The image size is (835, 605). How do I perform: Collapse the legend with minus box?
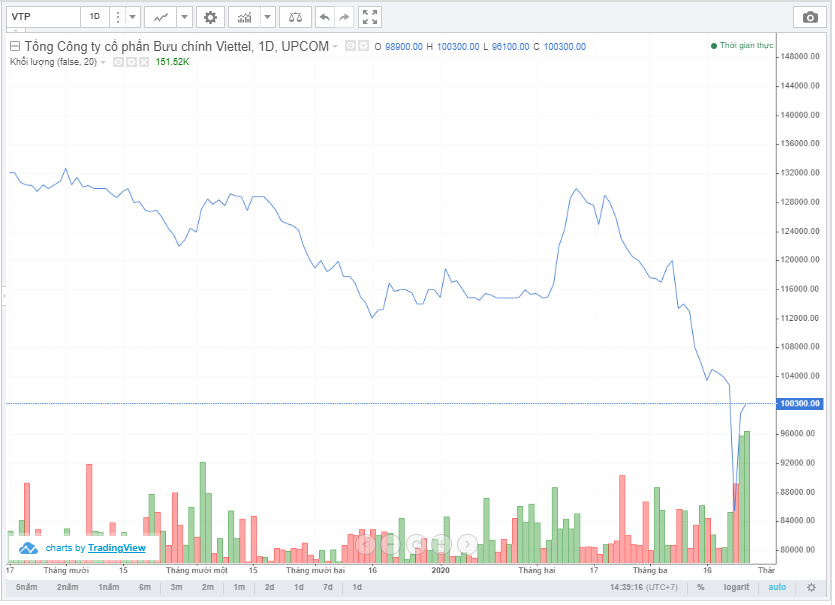[x=15, y=46]
